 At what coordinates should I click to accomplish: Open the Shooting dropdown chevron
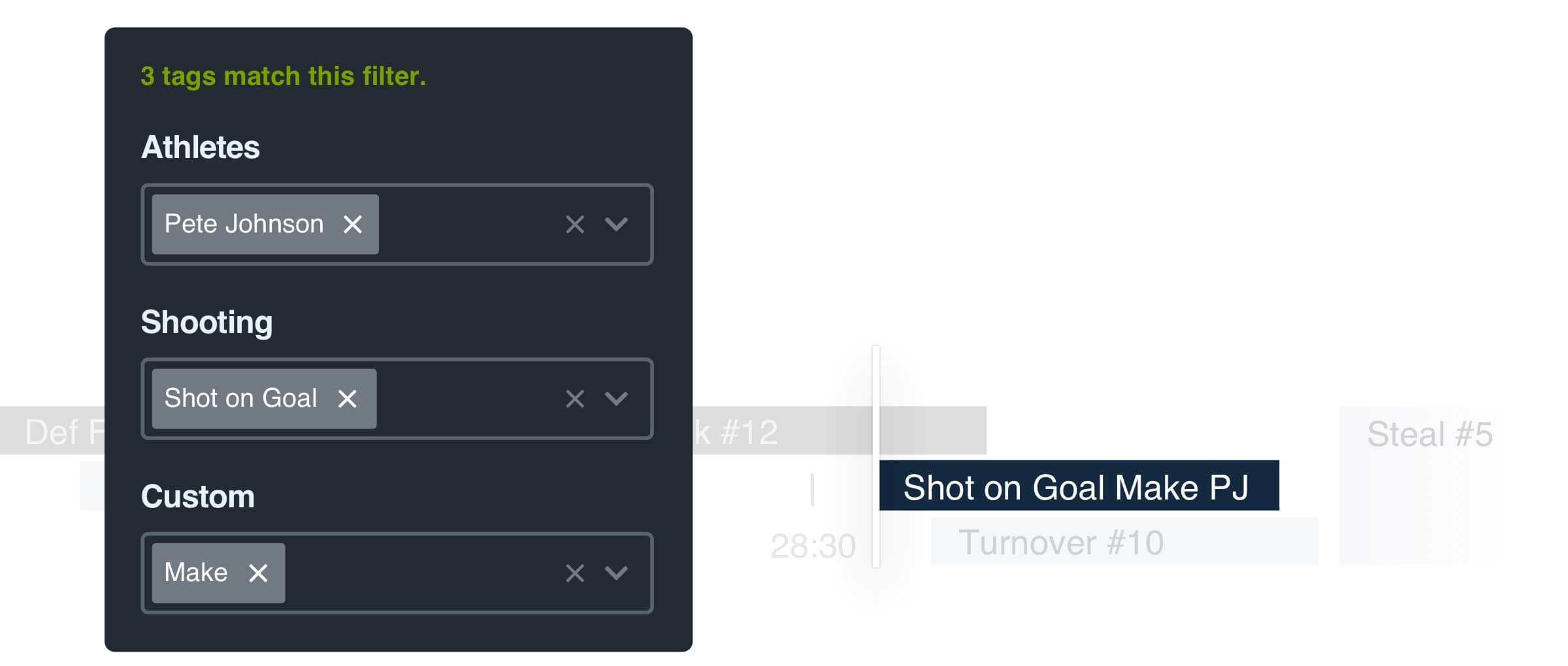(616, 398)
